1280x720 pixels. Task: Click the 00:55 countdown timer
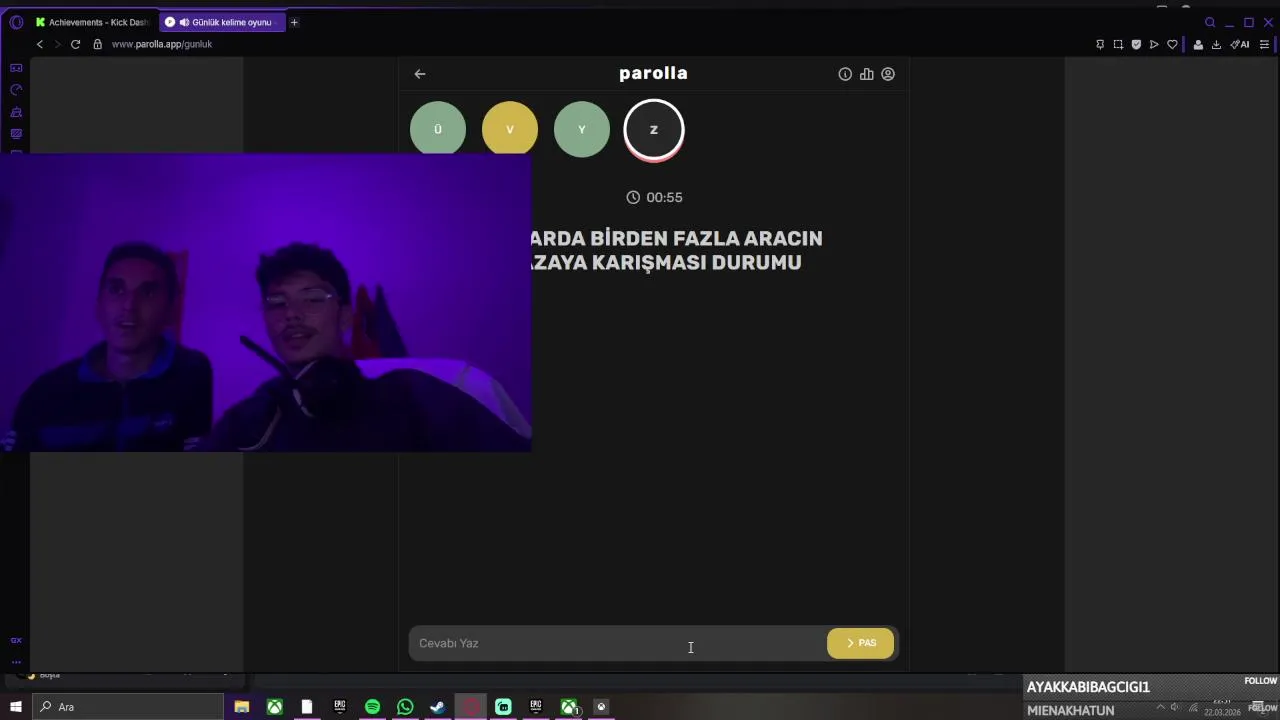click(654, 198)
